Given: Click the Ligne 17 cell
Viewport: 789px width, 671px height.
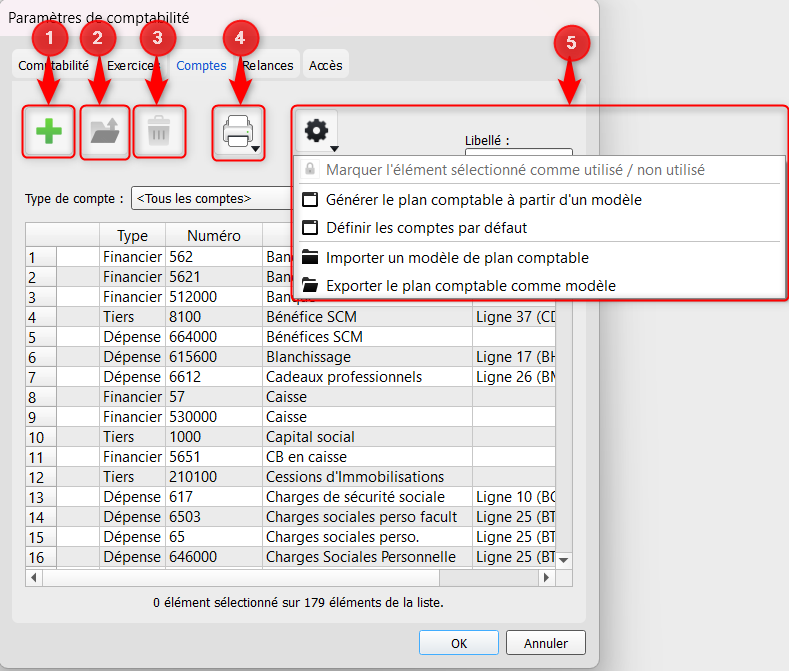Looking at the screenshot, I should pyautogui.click(x=514, y=357).
